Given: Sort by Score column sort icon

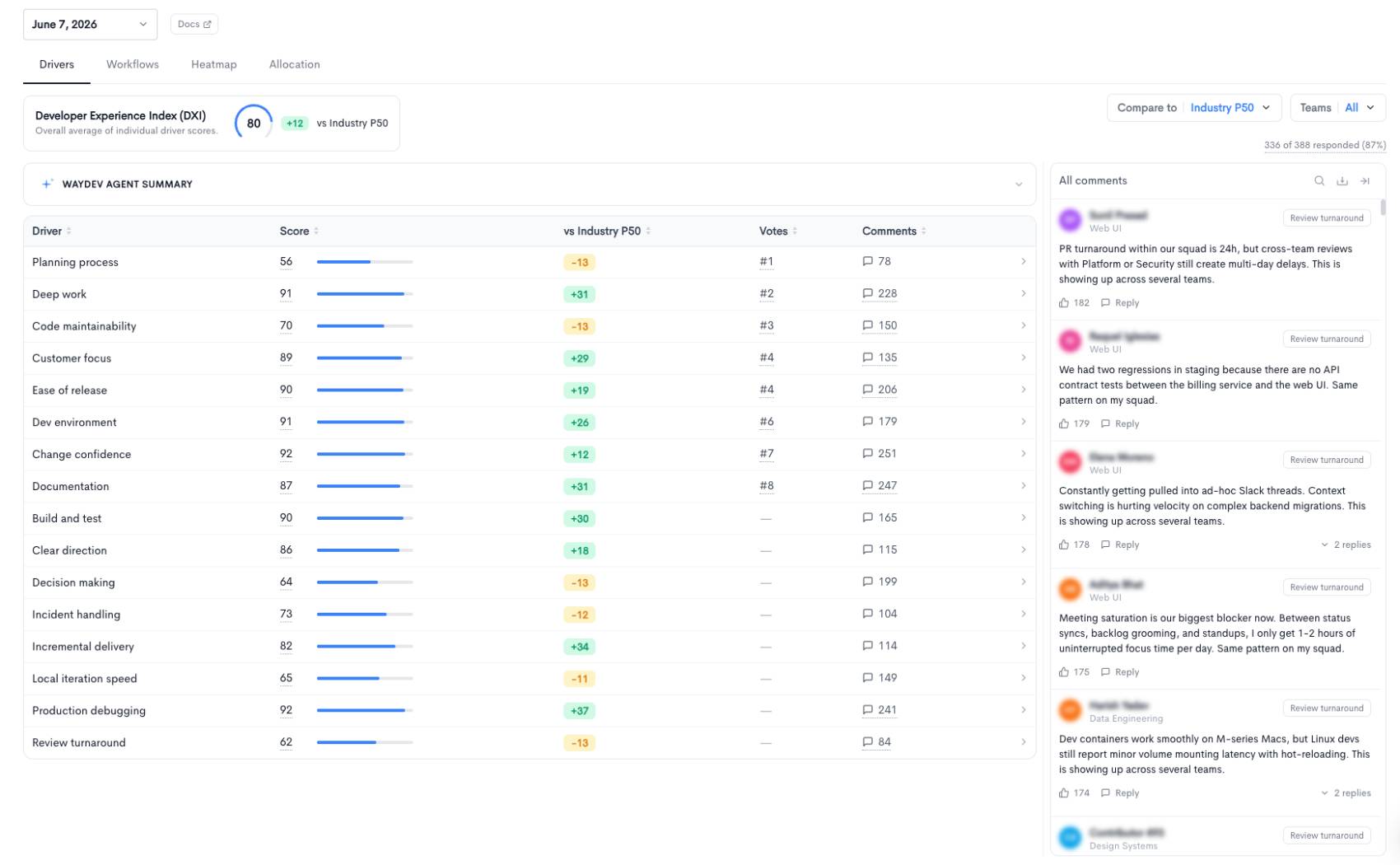Looking at the screenshot, I should (x=316, y=231).
